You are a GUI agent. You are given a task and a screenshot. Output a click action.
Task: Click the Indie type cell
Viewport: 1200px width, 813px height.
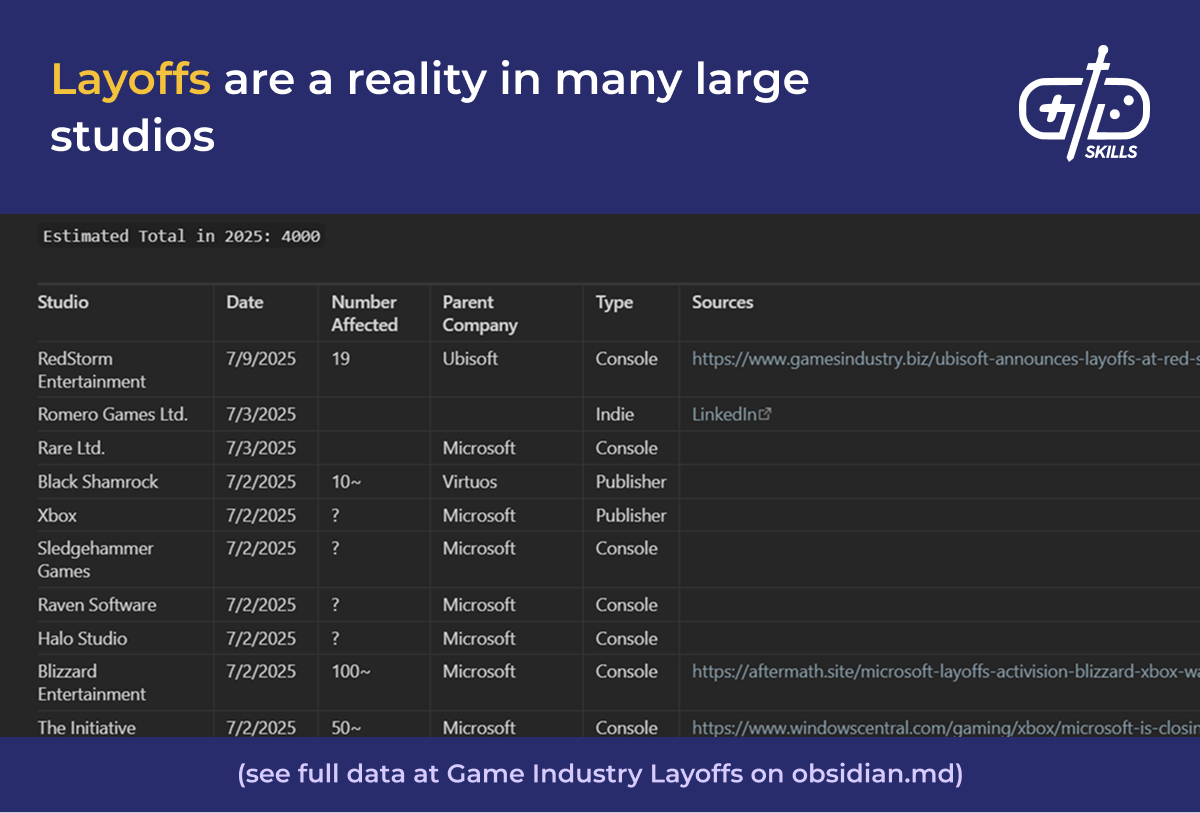(x=615, y=414)
